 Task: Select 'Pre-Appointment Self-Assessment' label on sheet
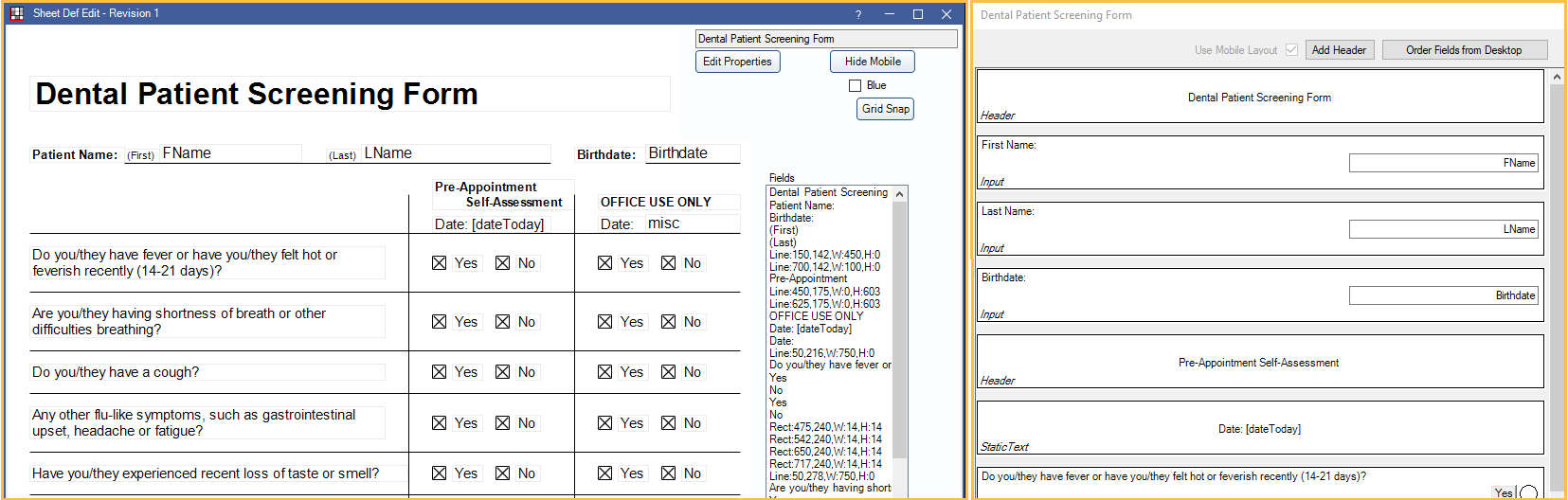(503, 194)
